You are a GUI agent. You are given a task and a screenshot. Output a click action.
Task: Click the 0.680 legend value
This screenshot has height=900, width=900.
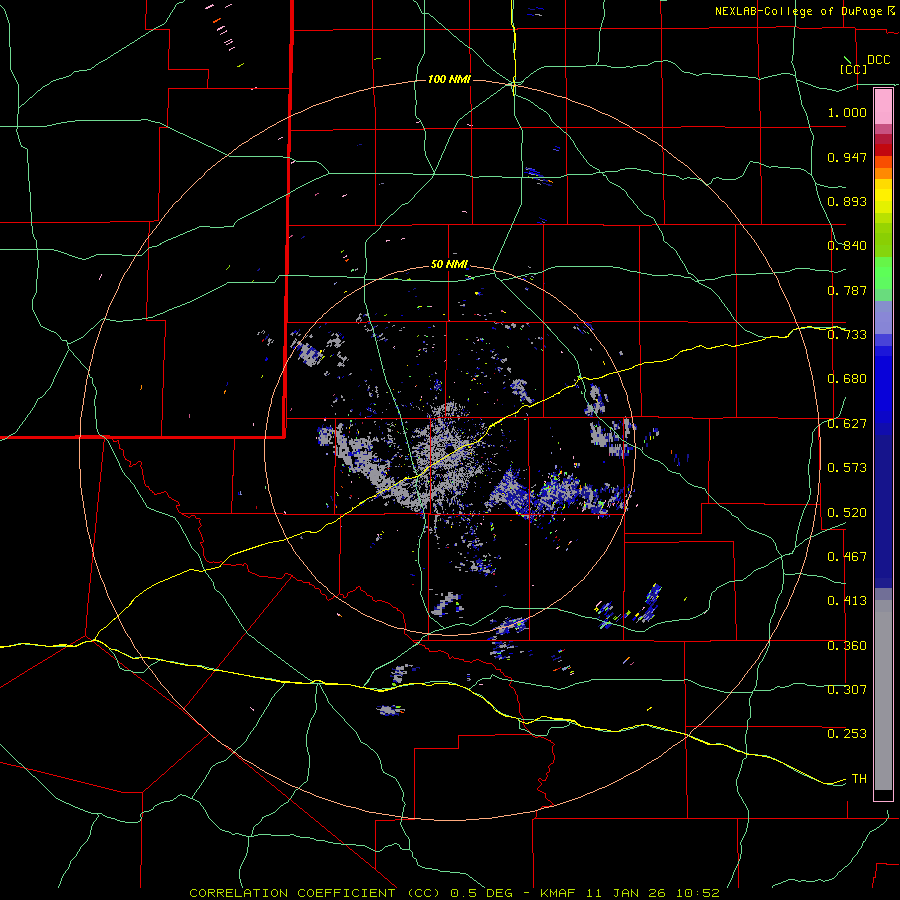(x=847, y=379)
